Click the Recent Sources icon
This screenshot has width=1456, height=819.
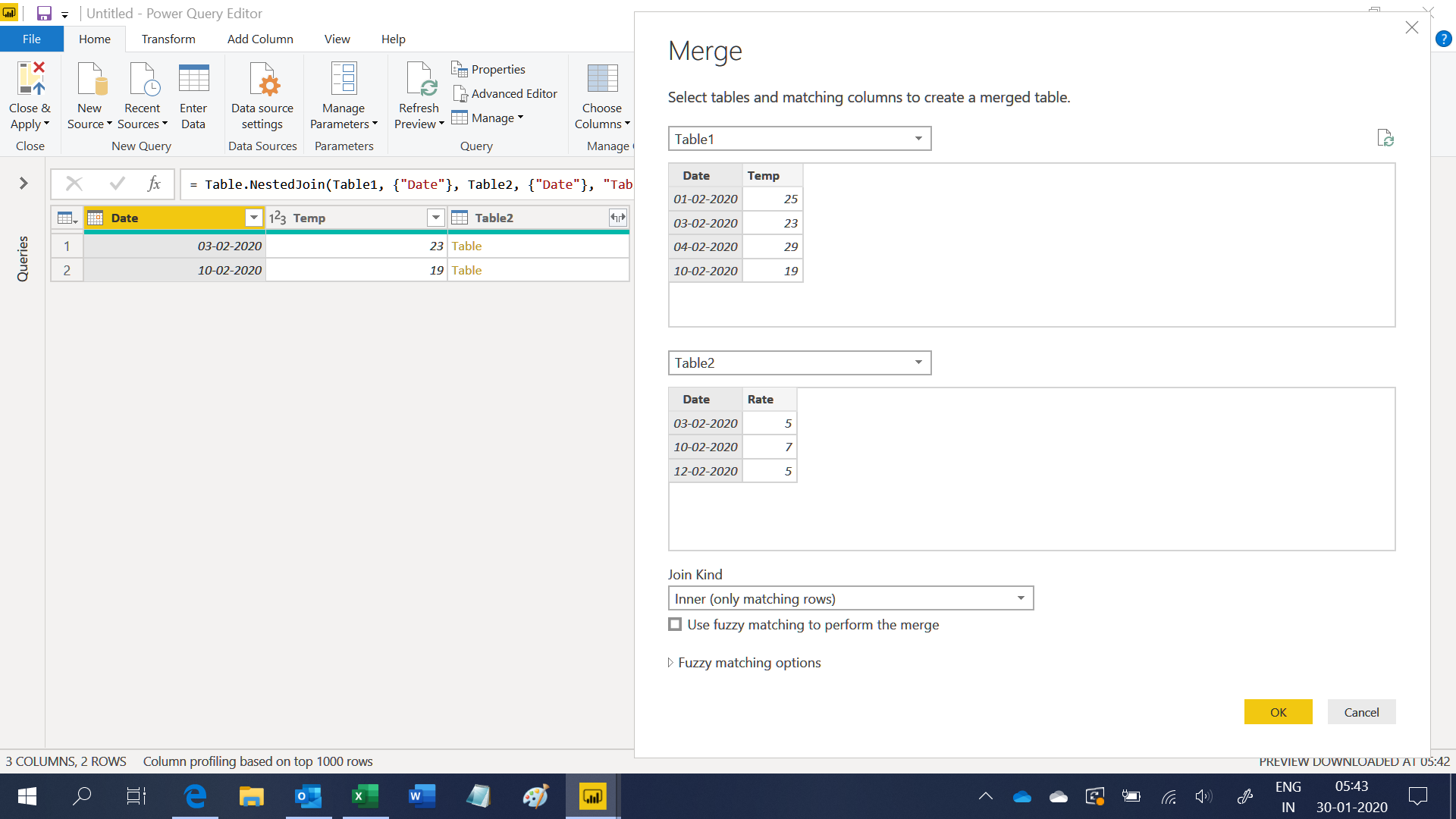pyautogui.click(x=143, y=79)
